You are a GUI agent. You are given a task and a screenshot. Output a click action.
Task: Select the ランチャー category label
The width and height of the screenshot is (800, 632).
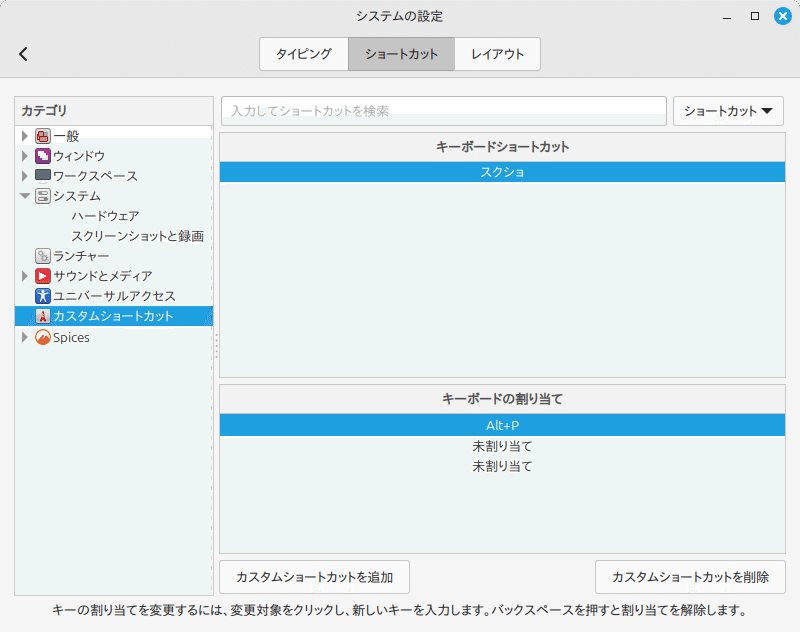81,256
